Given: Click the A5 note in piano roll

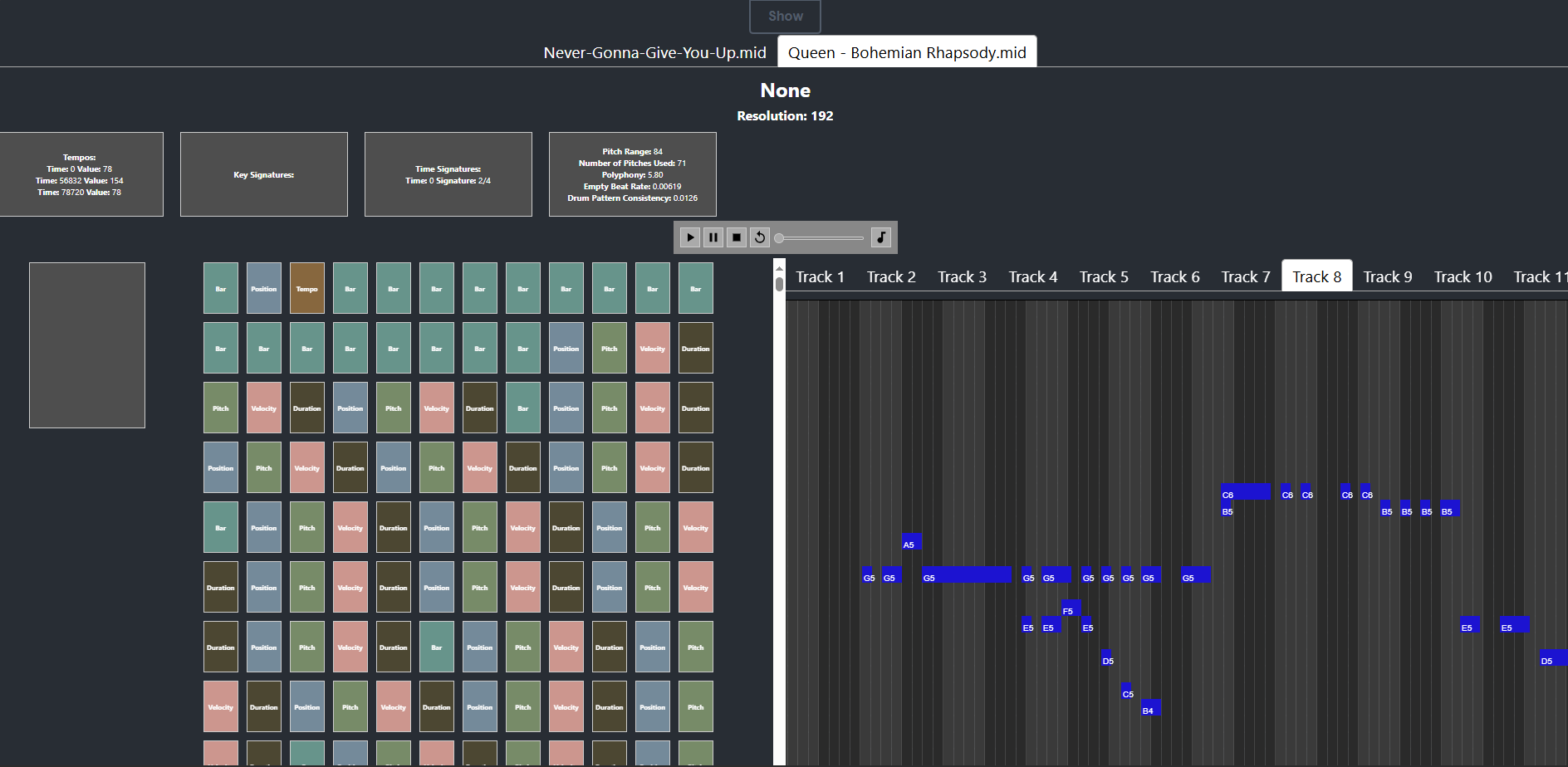Looking at the screenshot, I should pyautogui.click(x=911, y=542).
